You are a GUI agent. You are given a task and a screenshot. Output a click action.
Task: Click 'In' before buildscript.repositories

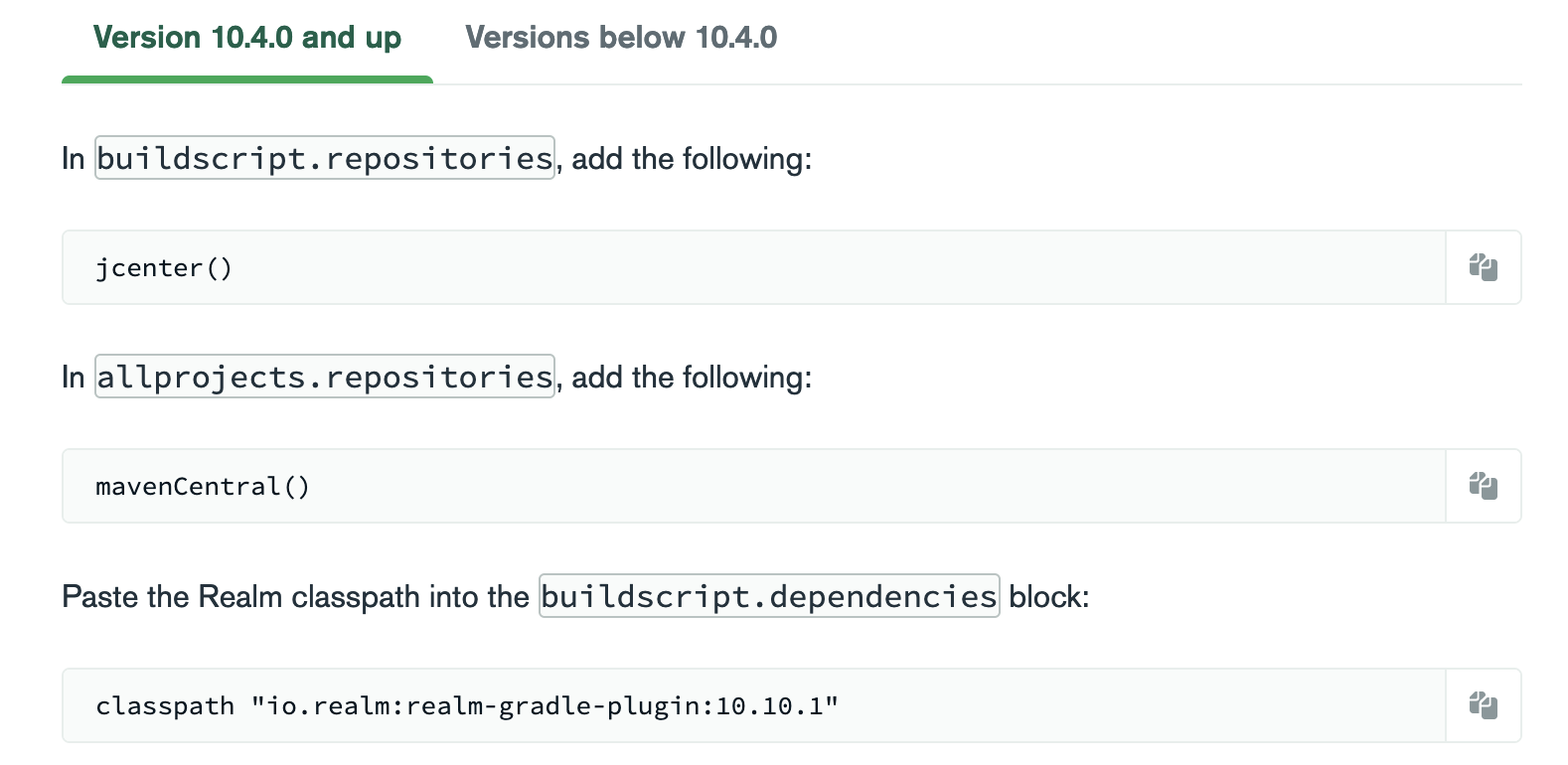73,159
